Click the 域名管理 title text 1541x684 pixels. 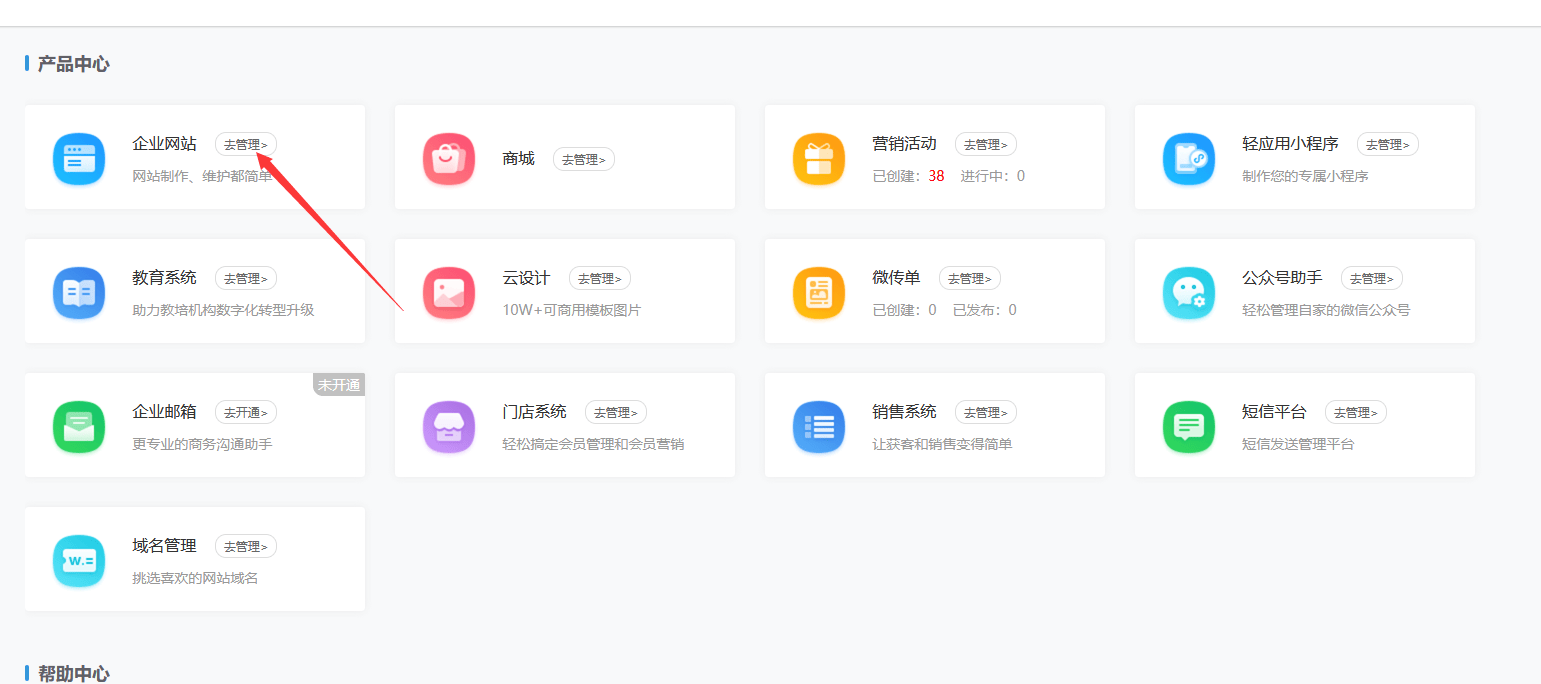(x=165, y=546)
